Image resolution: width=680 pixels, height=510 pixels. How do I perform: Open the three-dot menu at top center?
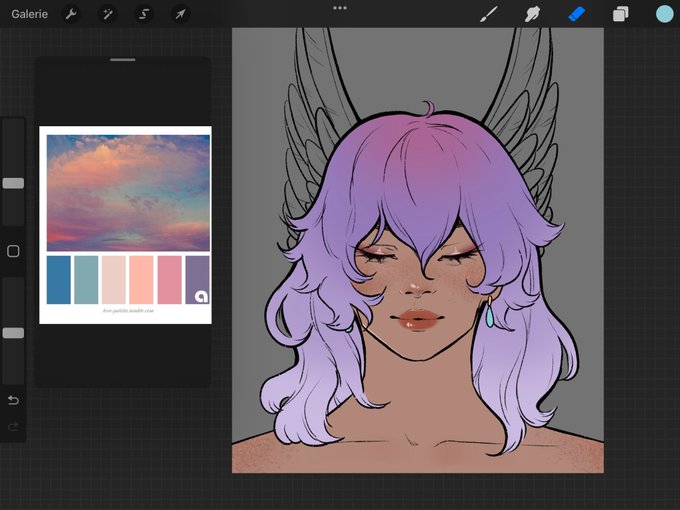(x=340, y=8)
